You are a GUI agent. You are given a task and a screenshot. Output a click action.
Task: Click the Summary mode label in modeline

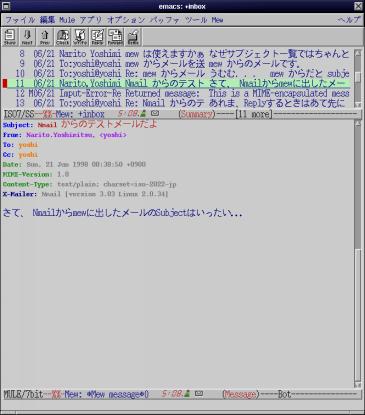tap(196, 114)
